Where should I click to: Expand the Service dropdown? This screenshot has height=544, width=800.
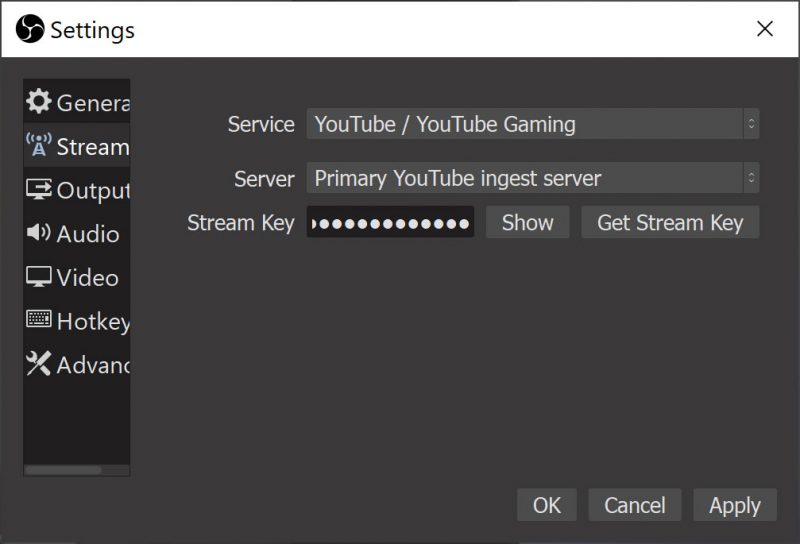coord(533,123)
